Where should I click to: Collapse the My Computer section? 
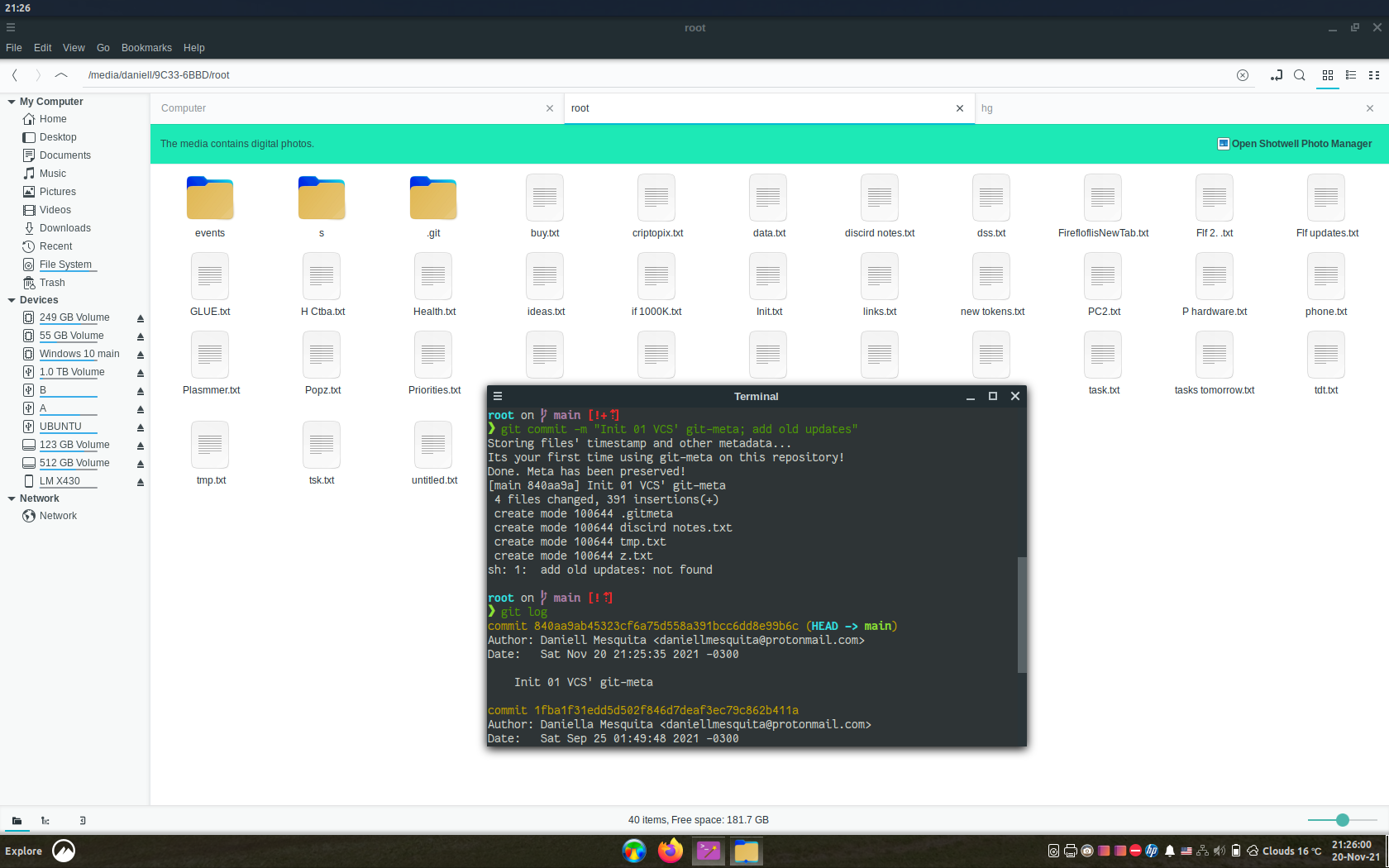[12, 102]
